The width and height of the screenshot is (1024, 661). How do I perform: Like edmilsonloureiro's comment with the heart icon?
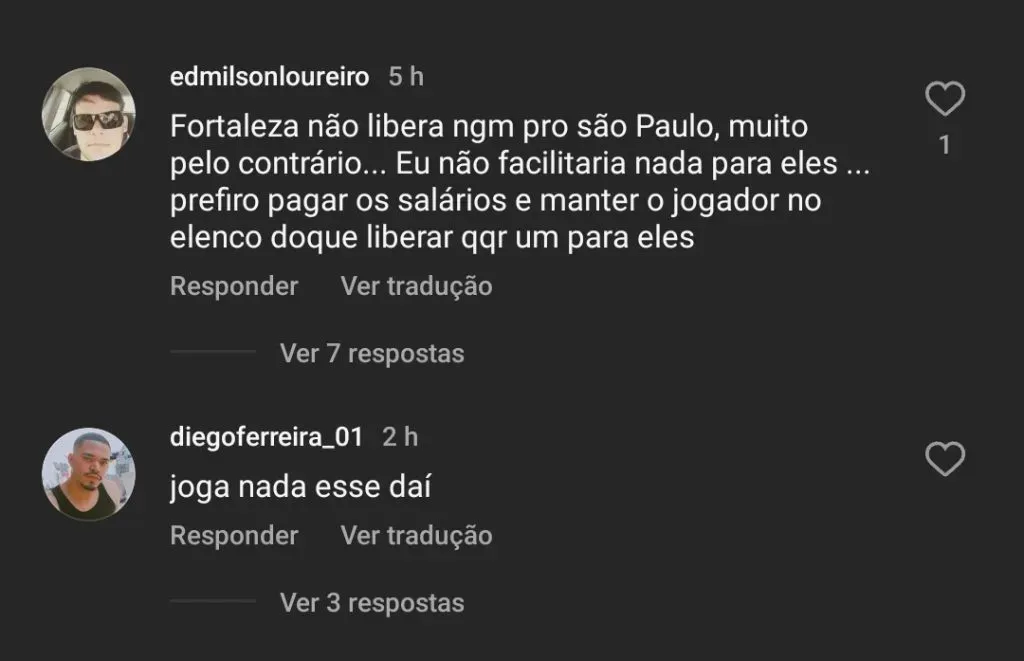coord(944,99)
